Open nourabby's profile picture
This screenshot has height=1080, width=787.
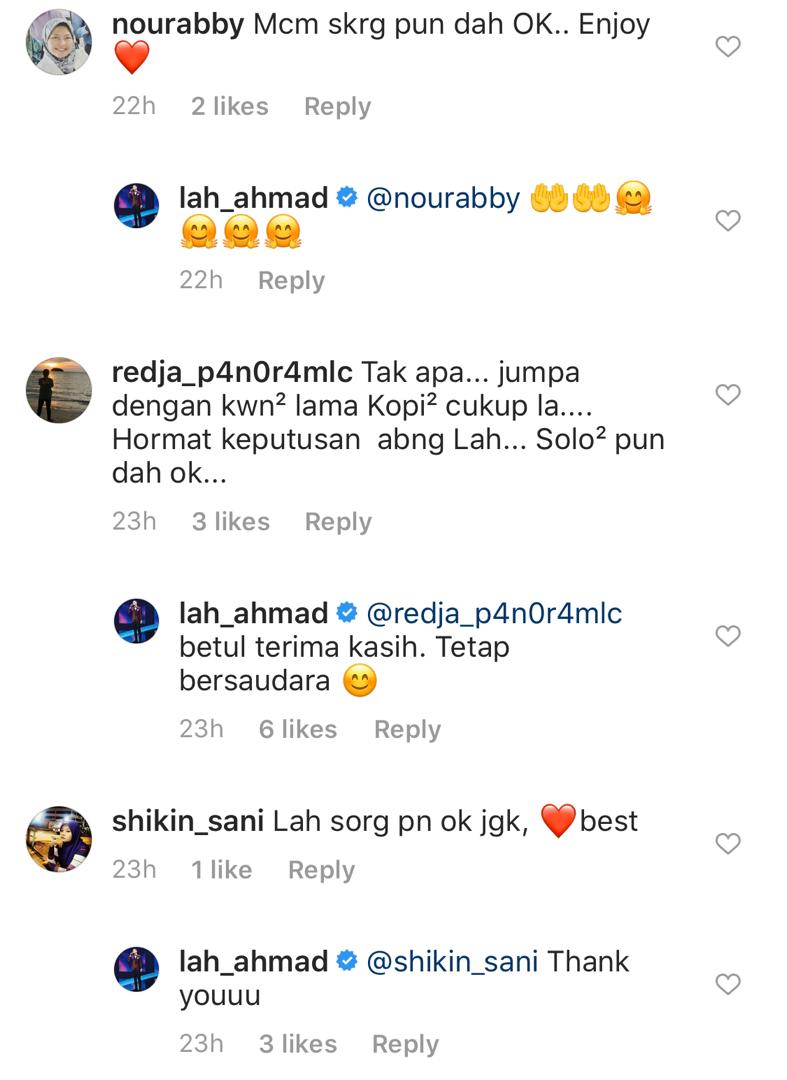[59, 43]
